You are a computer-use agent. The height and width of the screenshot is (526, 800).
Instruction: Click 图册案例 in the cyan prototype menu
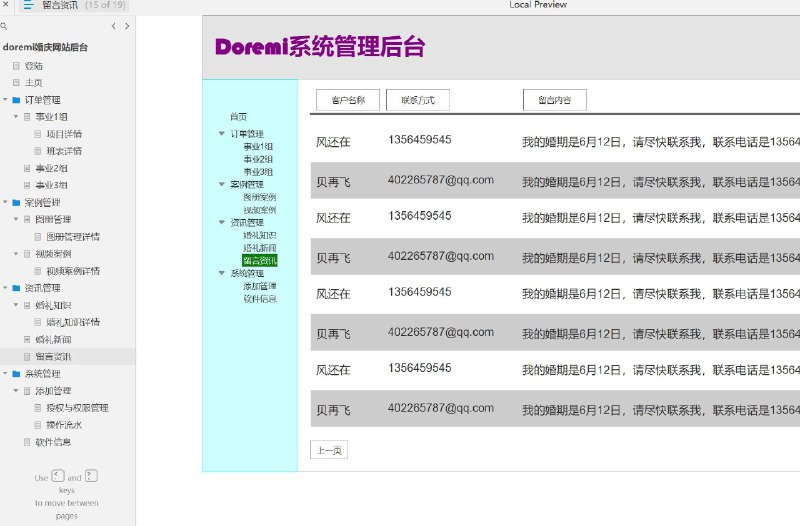[x=260, y=197]
